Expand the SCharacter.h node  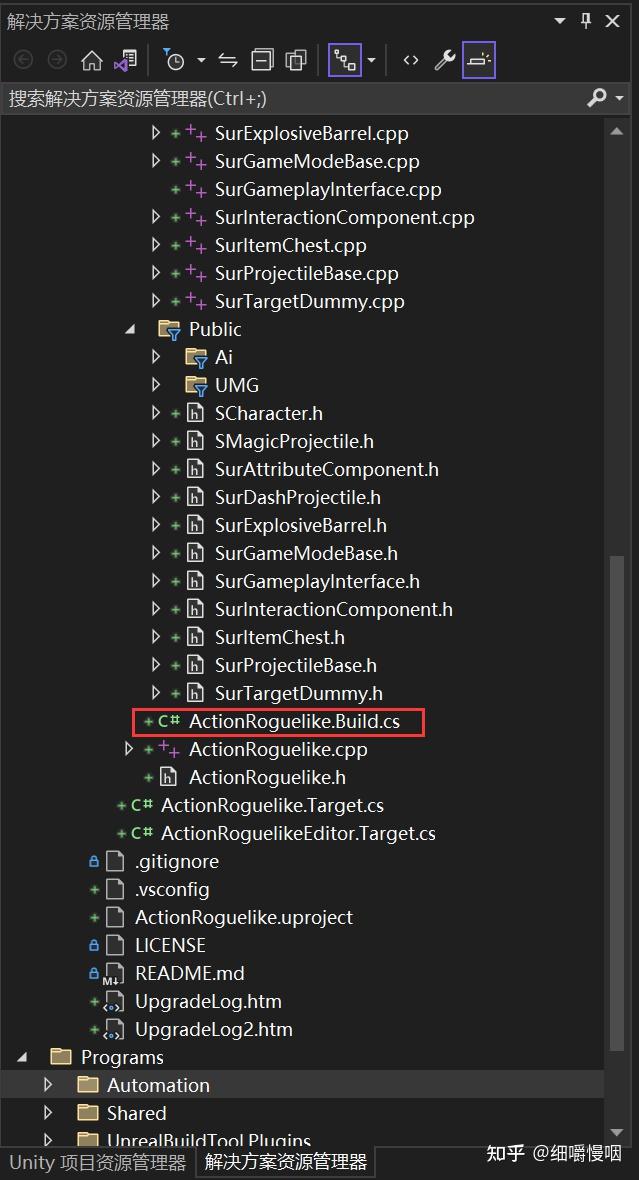tap(156, 413)
